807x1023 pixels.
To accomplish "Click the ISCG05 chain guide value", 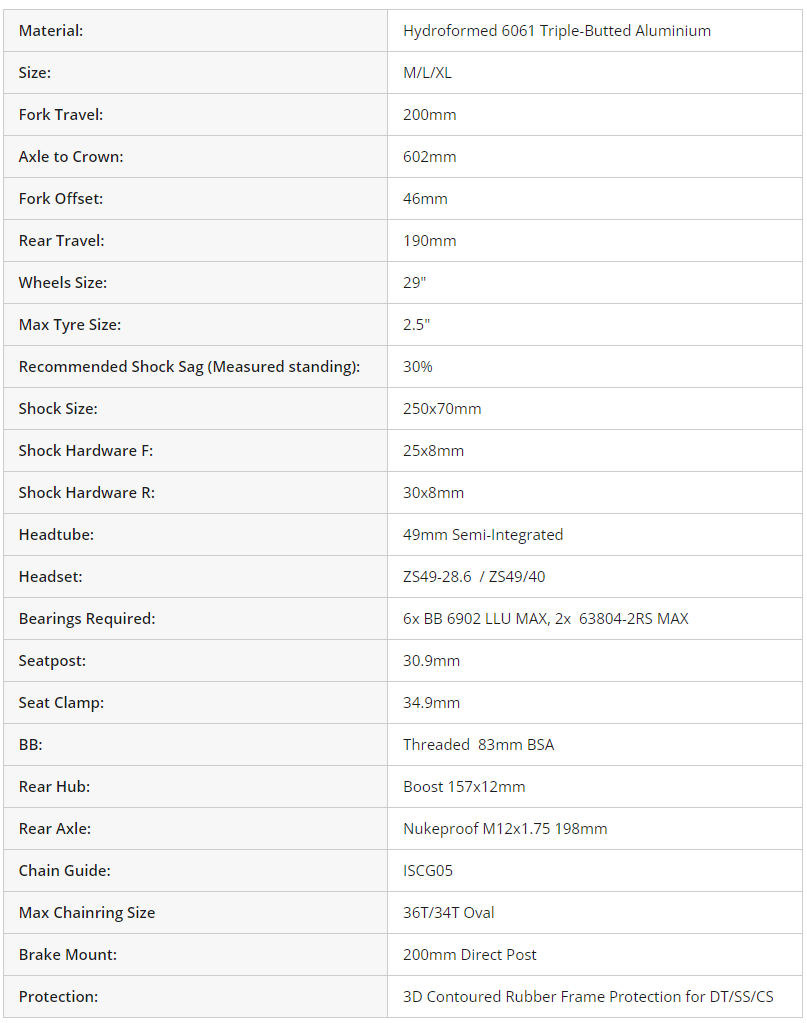I will click(x=428, y=871).
